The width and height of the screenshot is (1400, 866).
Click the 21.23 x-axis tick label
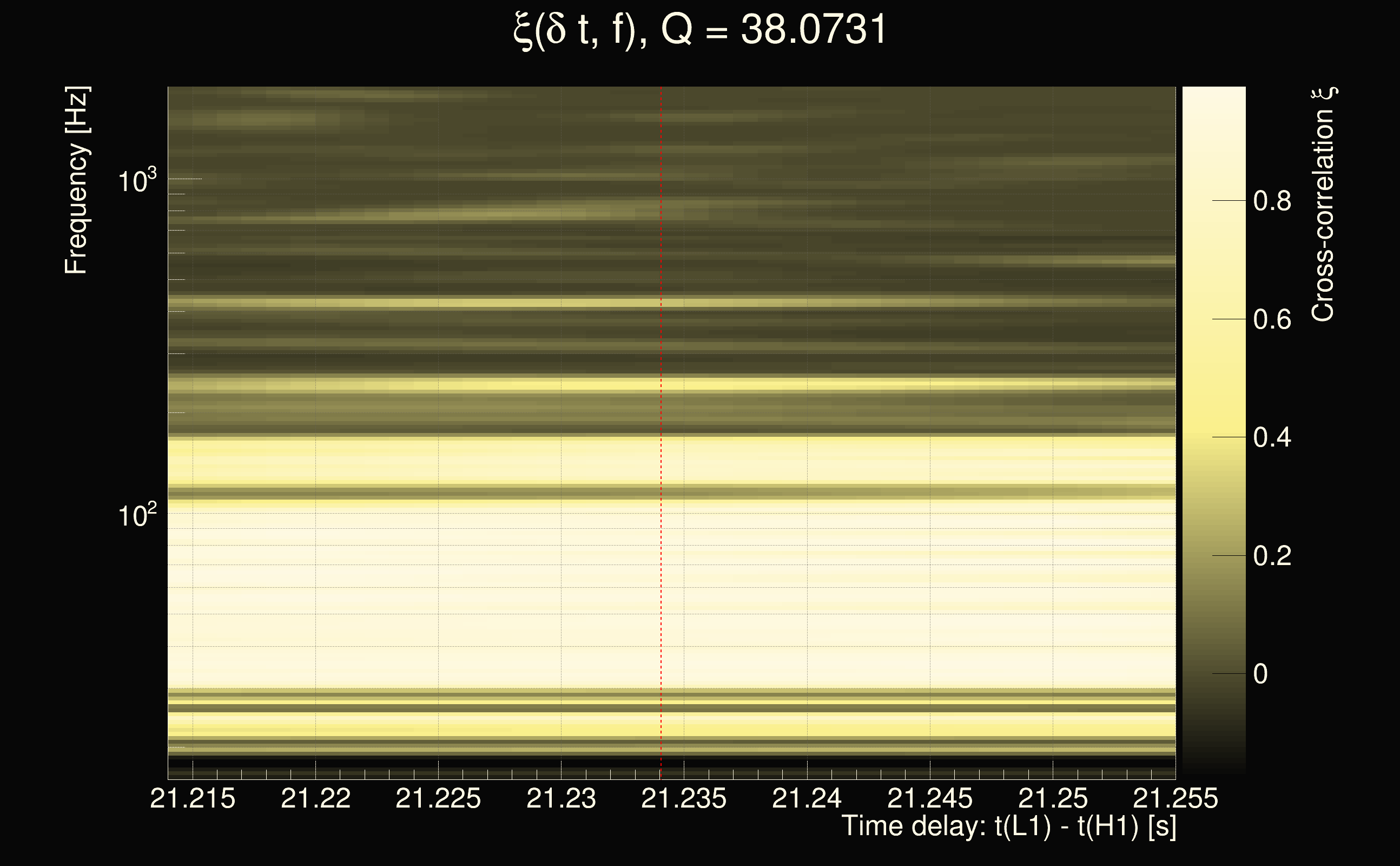tap(561, 798)
